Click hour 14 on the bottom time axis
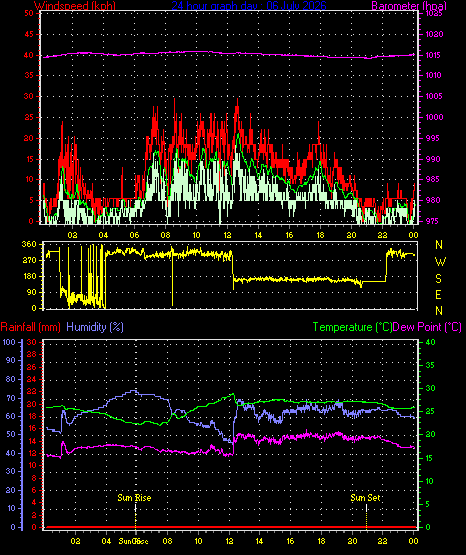The height and width of the screenshot is (555, 466). coord(259,541)
